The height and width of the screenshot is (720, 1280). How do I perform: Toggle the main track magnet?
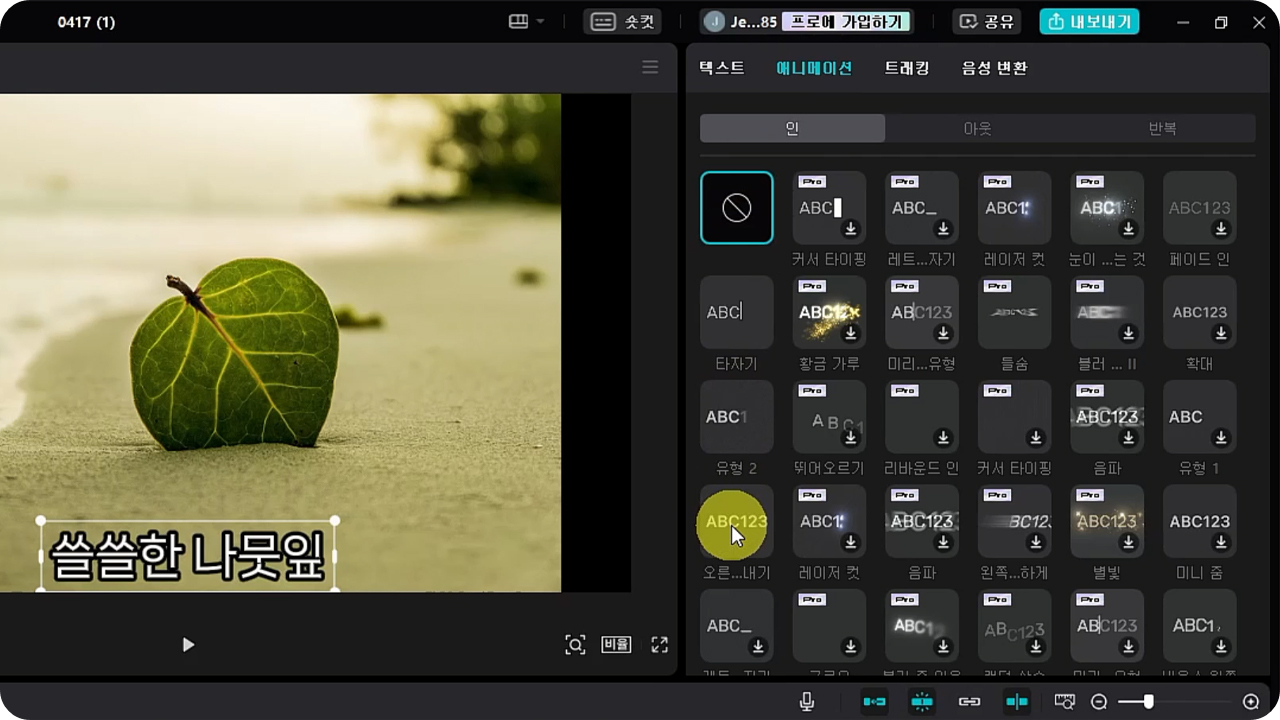pyautogui.click(x=874, y=702)
